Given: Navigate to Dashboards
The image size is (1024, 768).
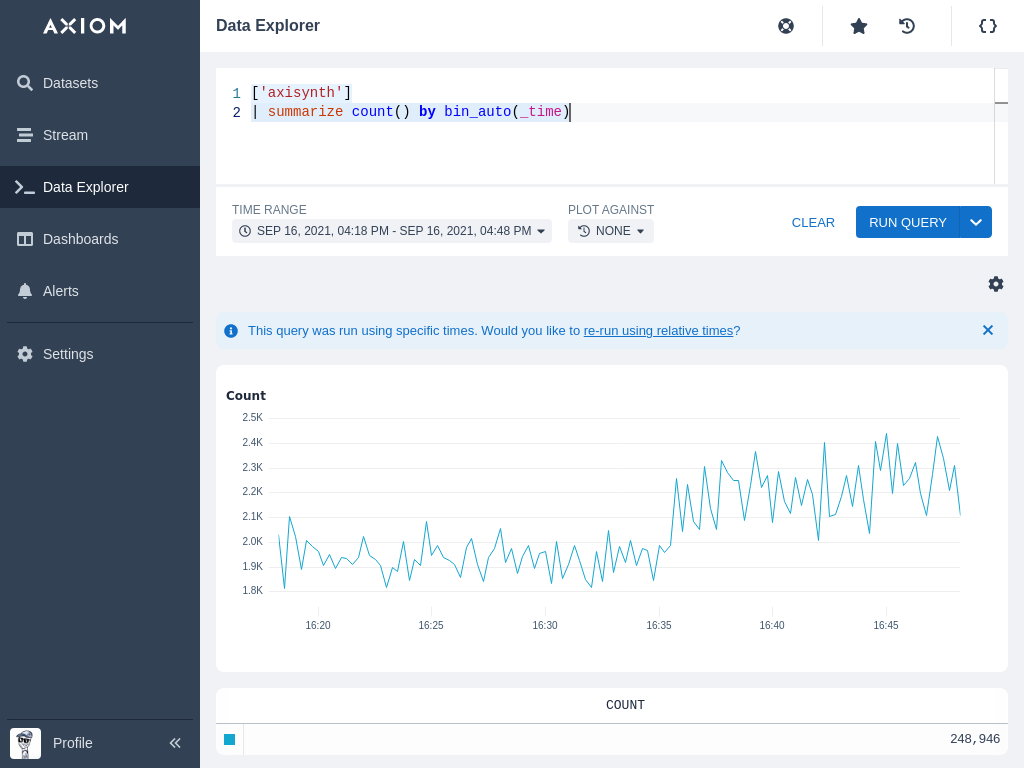Looking at the screenshot, I should tap(80, 239).
